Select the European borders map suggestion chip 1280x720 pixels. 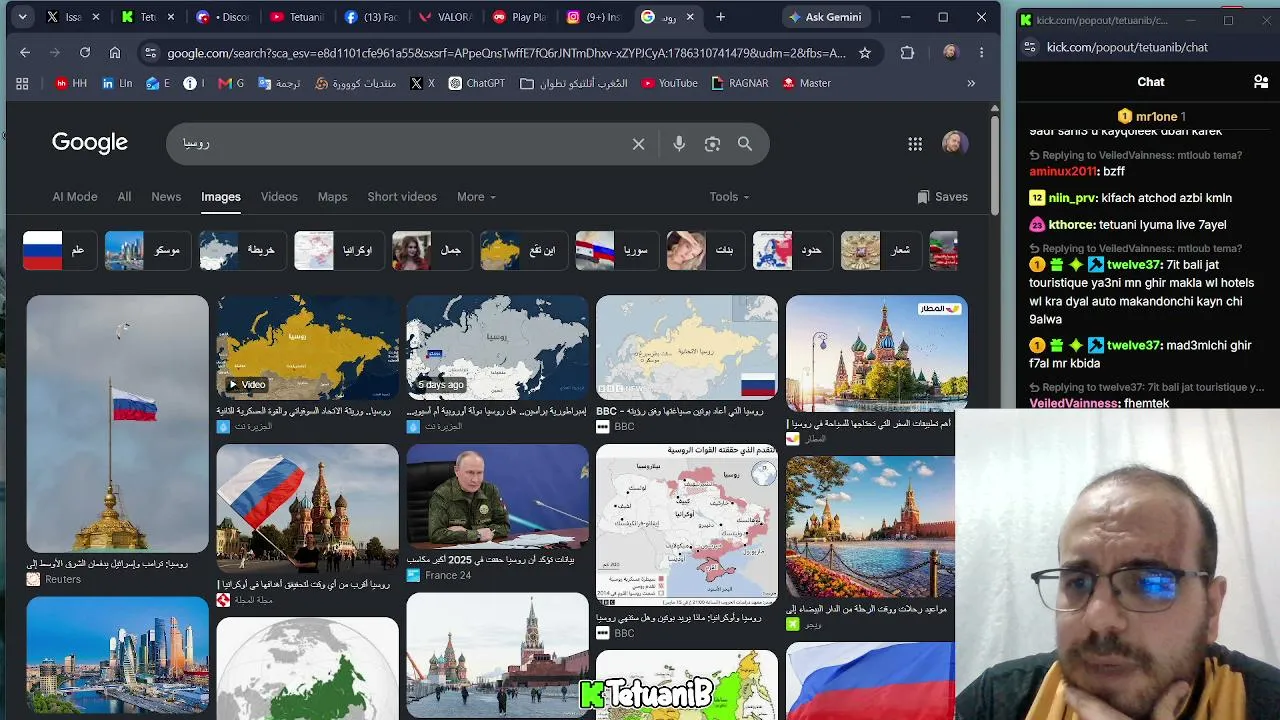(x=792, y=251)
